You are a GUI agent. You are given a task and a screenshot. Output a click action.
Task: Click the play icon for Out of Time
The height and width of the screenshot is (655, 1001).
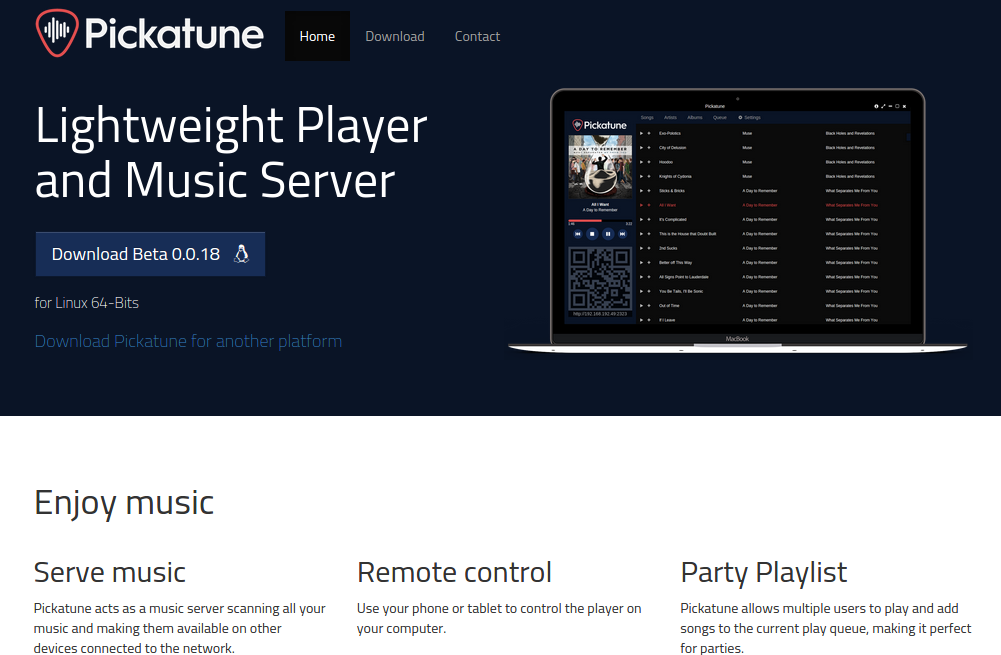[642, 306]
